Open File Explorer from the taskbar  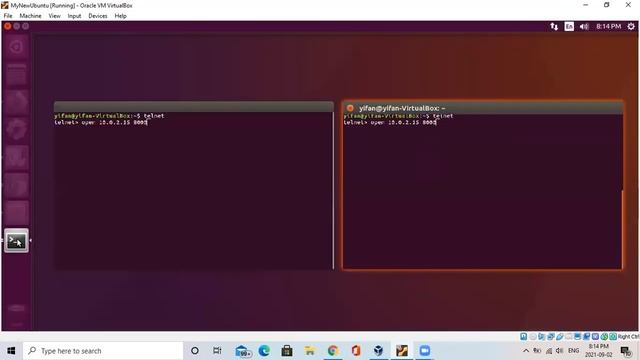click(x=310, y=351)
